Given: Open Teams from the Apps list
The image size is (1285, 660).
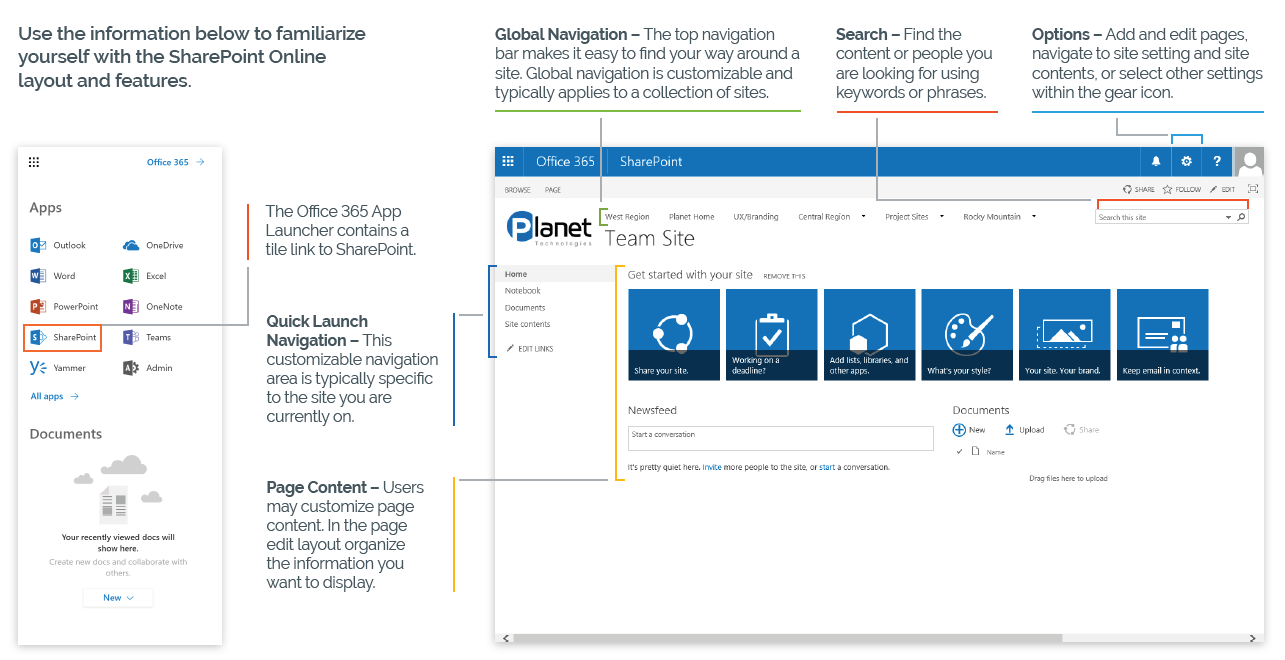Looking at the screenshot, I should 146,338.
